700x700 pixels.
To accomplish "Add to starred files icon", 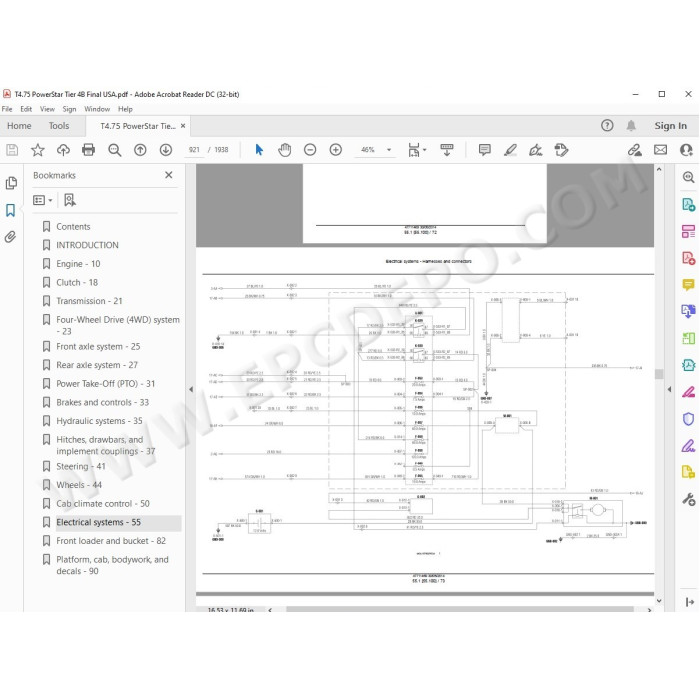I will click(x=38, y=150).
